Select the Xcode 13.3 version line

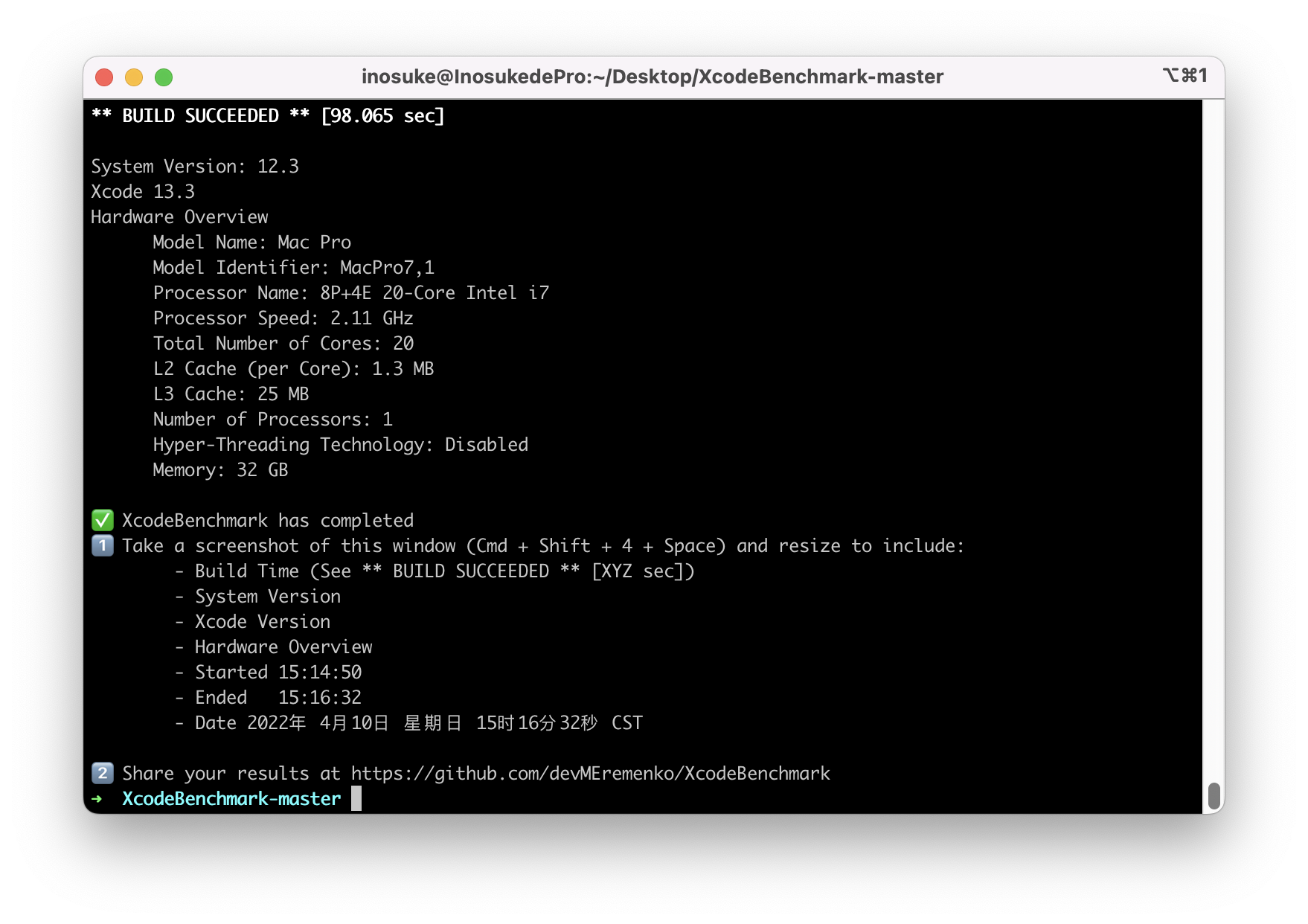(x=141, y=191)
